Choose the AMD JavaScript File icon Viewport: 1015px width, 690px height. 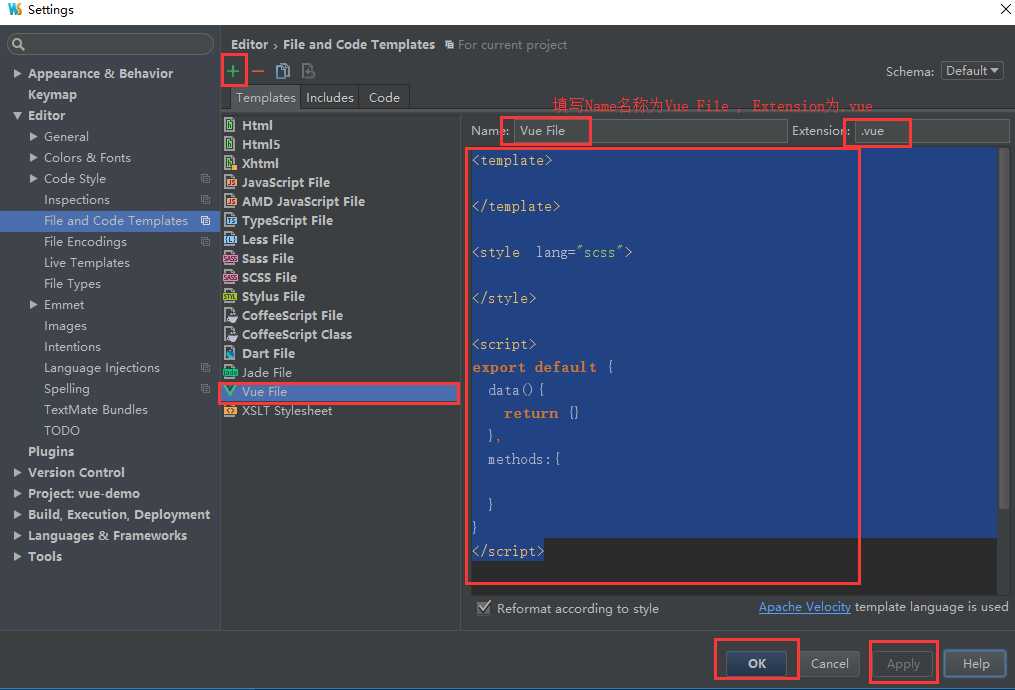click(x=230, y=201)
